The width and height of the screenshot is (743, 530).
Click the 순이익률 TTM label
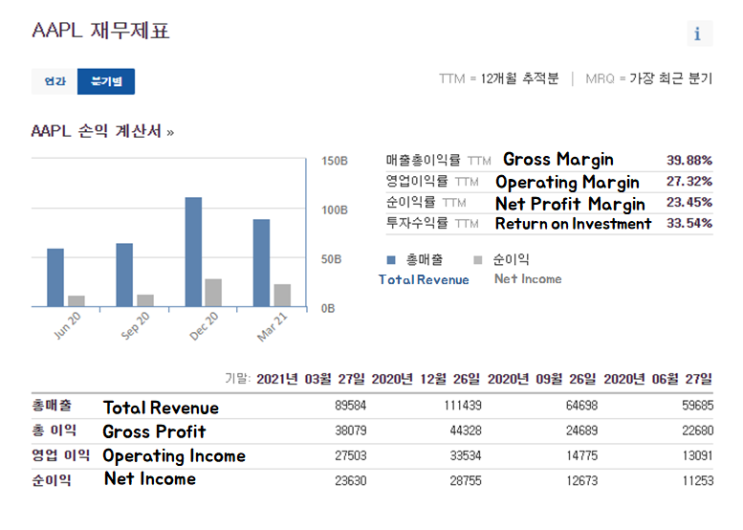pyautogui.click(x=426, y=202)
